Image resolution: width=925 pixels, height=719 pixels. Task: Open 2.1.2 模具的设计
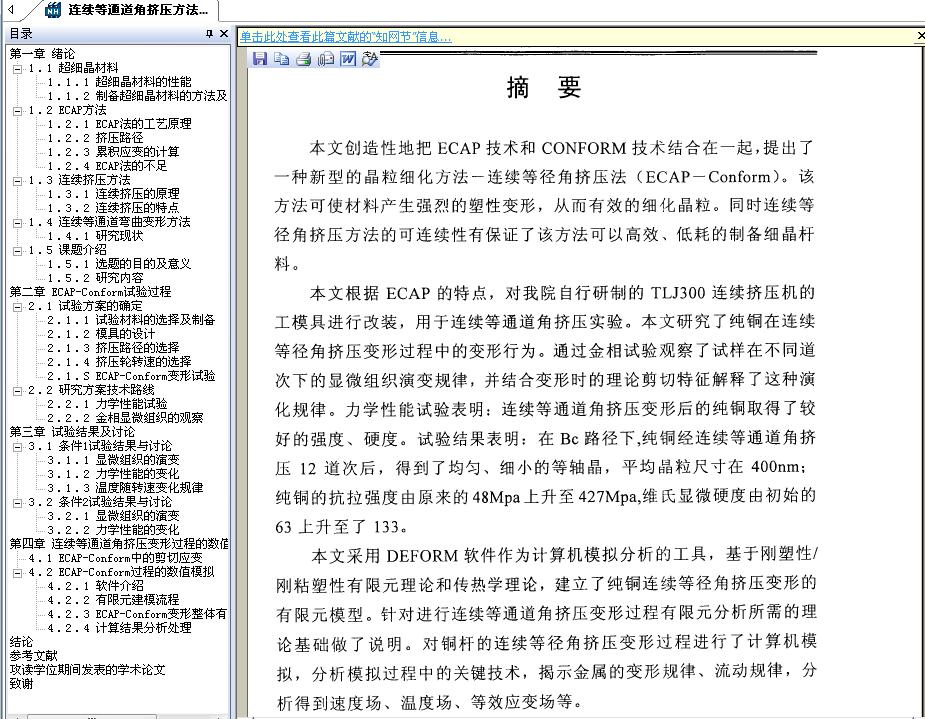coord(101,334)
